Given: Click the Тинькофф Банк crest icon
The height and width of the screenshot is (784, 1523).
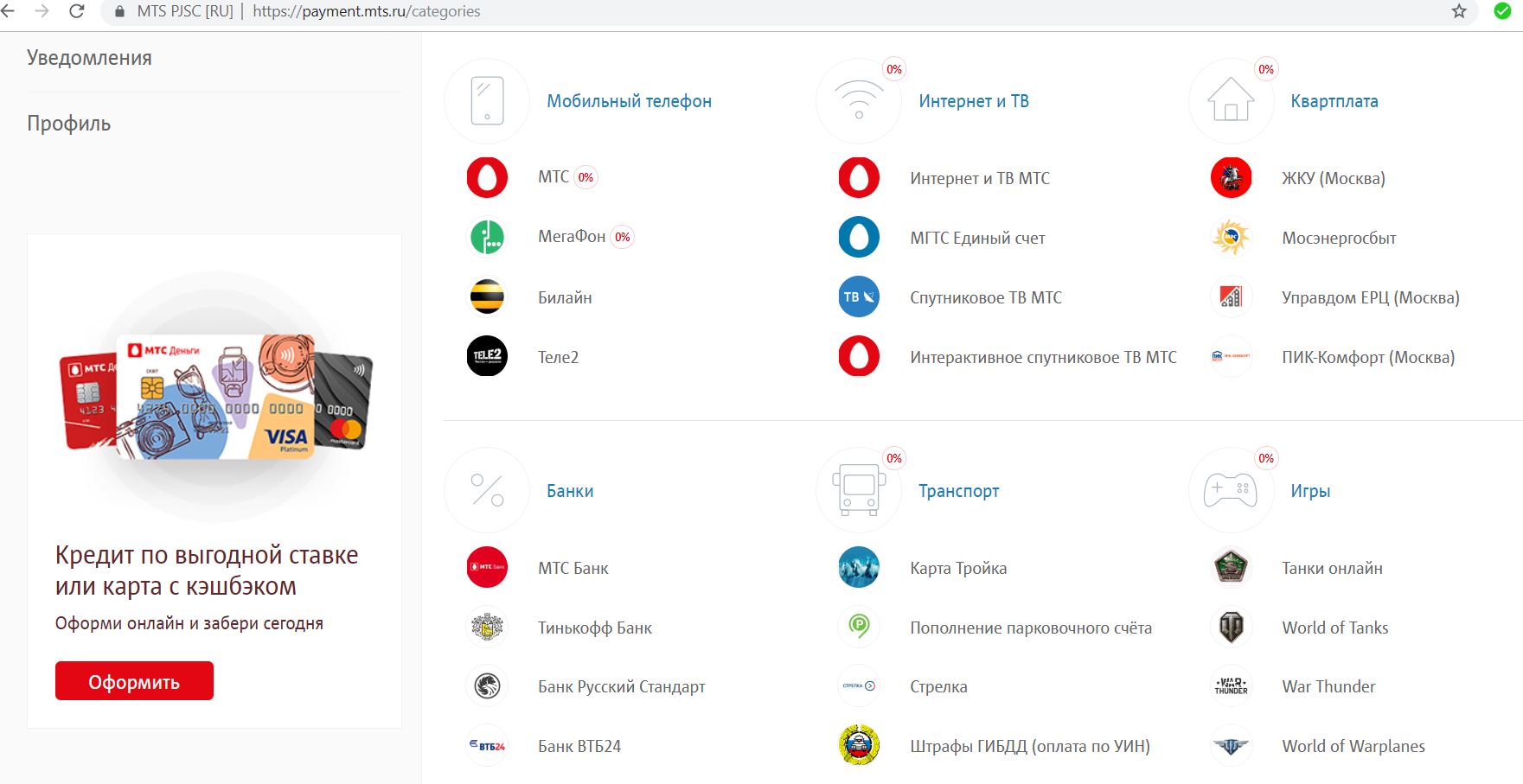Looking at the screenshot, I should pos(487,627).
